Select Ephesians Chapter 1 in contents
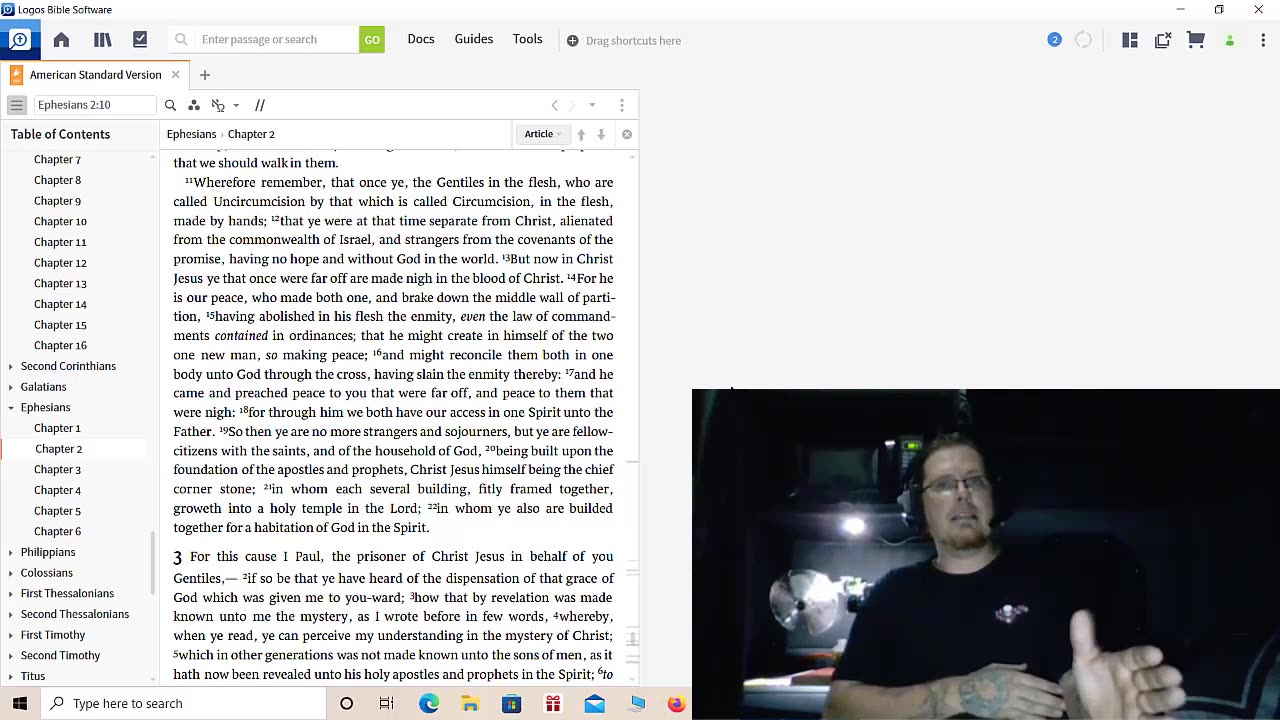The image size is (1280, 720). coord(57,428)
